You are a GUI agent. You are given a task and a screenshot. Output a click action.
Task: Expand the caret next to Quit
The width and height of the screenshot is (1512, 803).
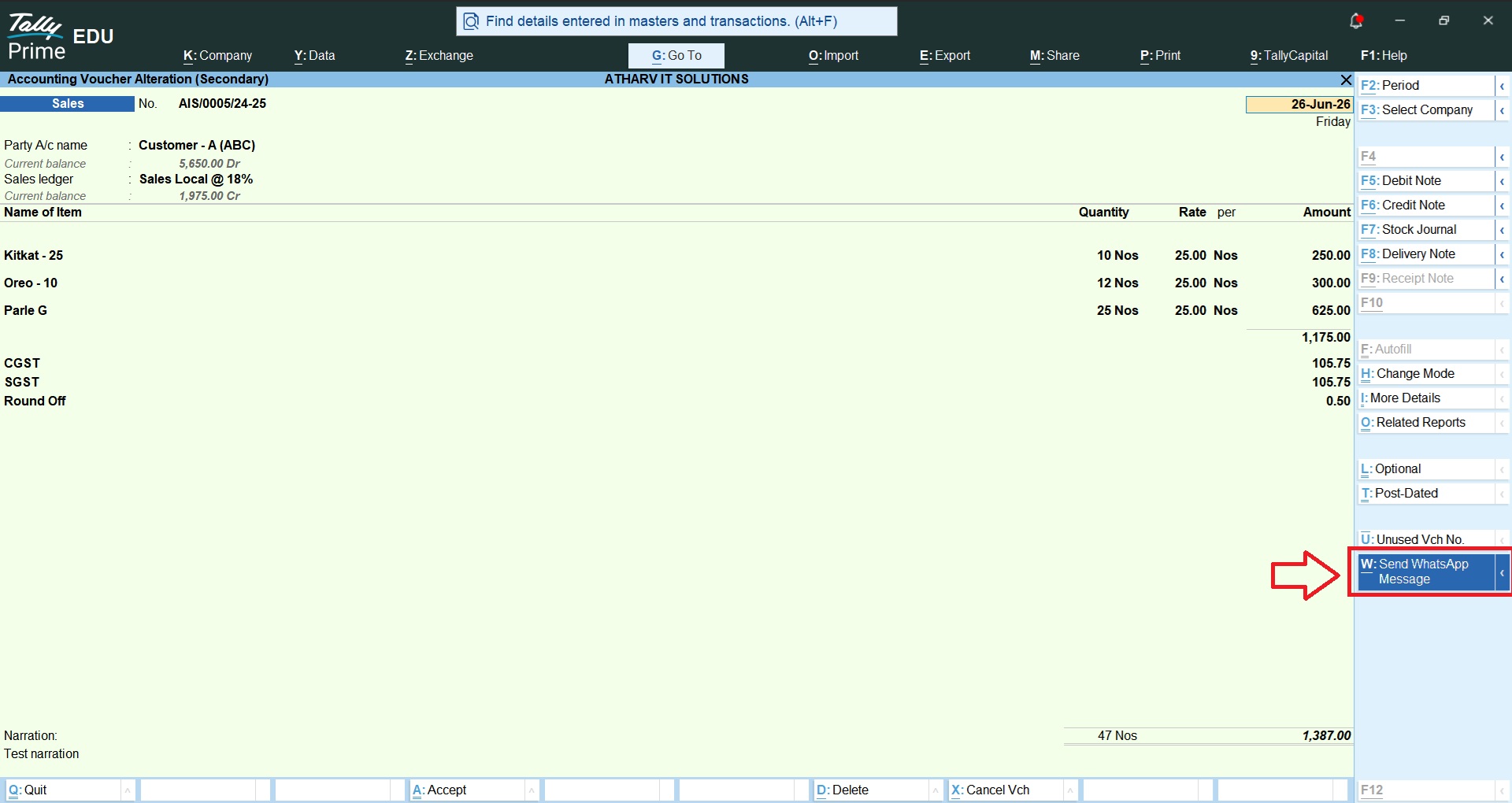pos(128,790)
